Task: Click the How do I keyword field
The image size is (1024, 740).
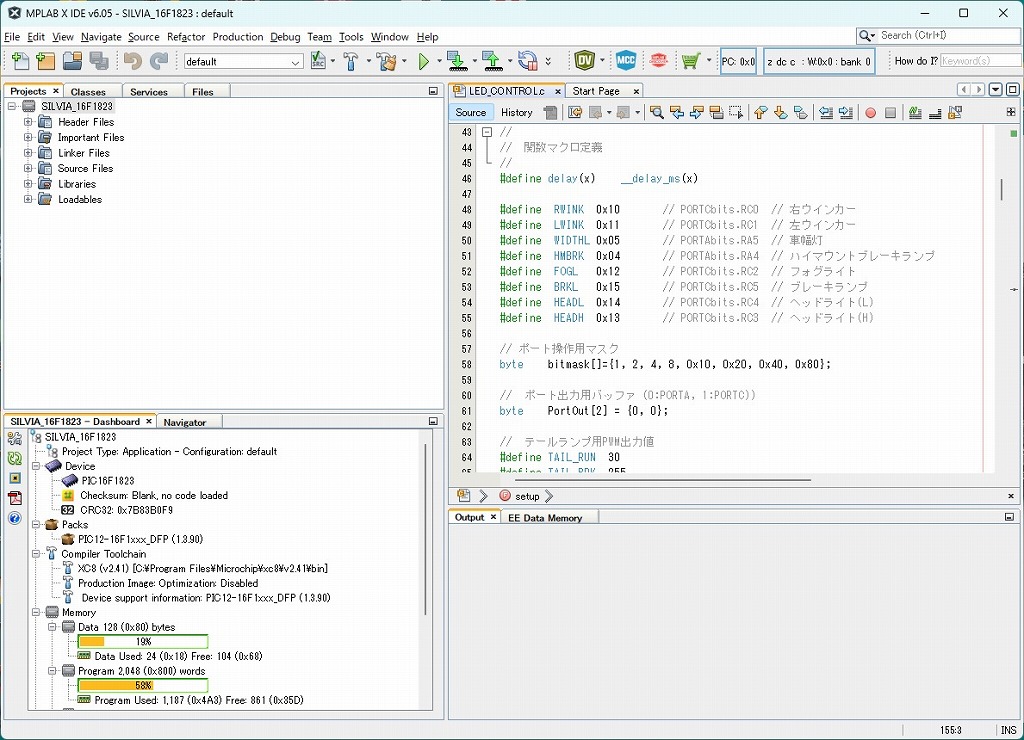Action: coord(981,61)
